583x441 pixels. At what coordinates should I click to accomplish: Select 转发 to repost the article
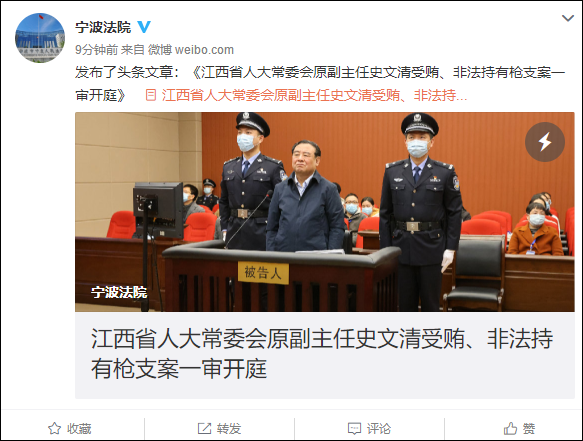(x=219, y=428)
